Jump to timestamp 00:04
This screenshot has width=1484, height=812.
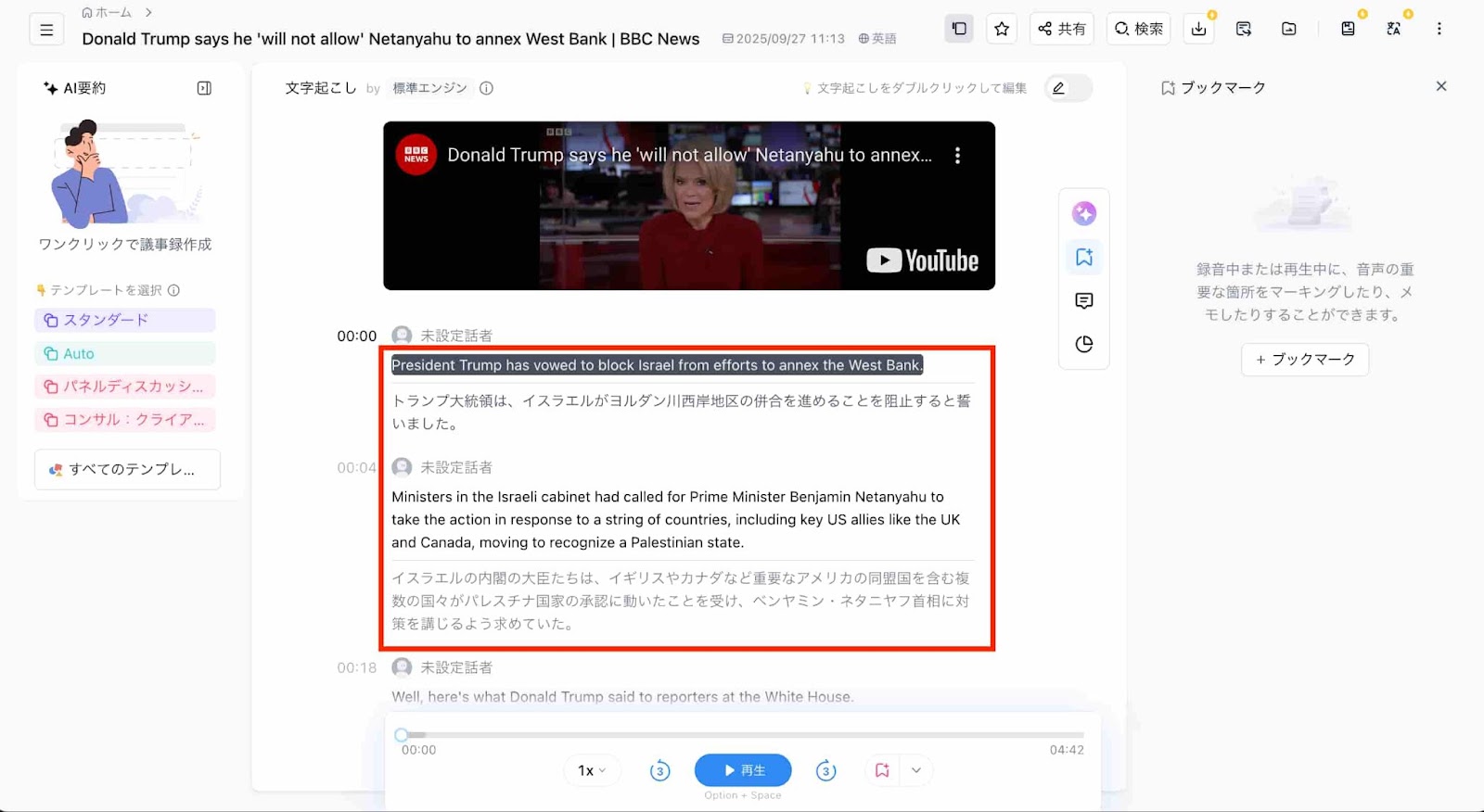point(357,467)
